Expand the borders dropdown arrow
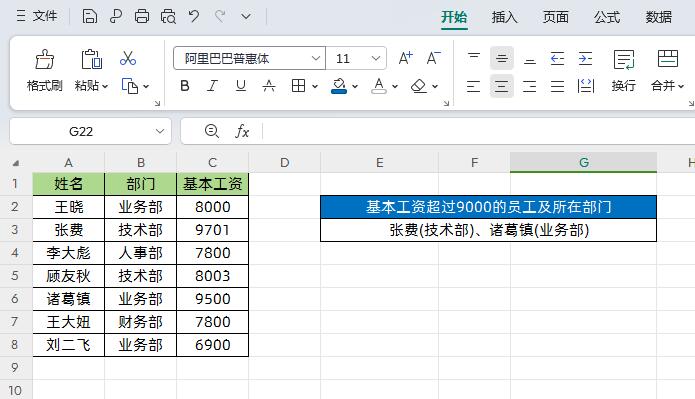The height and width of the screenshot is (399, 695). pos(315,86)
